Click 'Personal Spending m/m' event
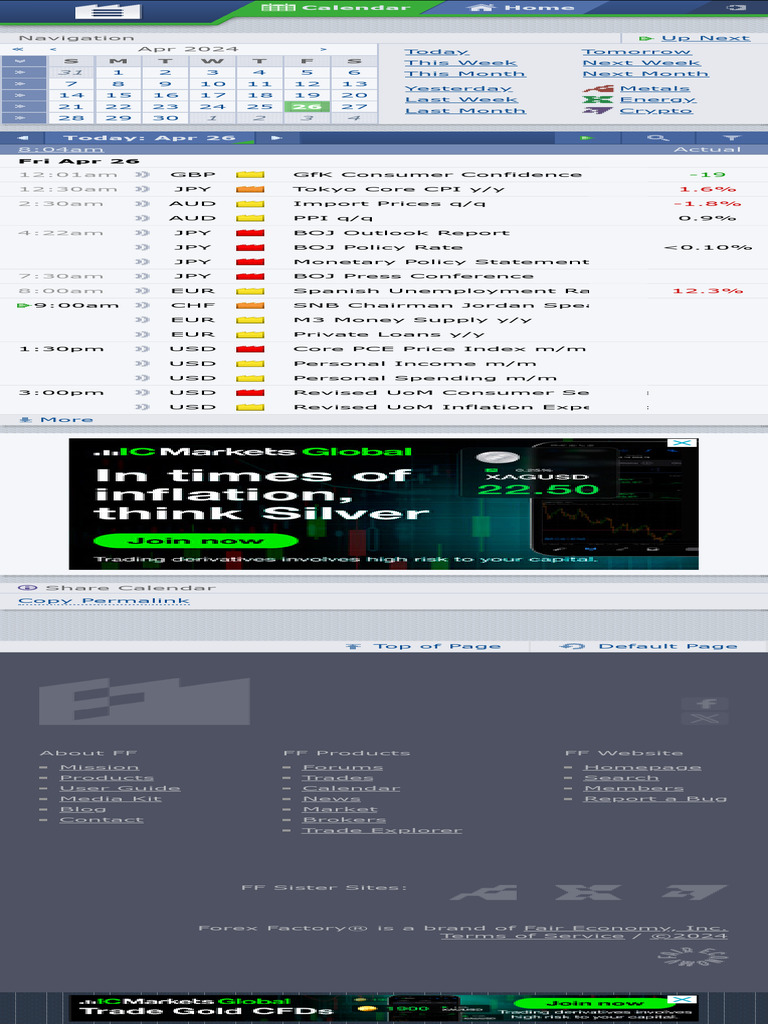Viewport: 768px width, 1024px height. click(425, 378)
